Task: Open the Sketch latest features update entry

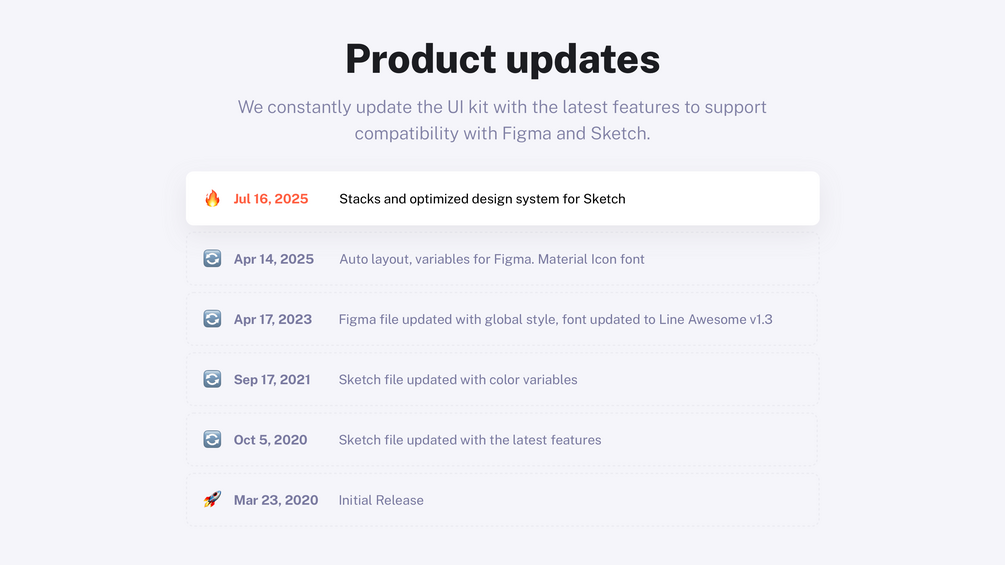Action: point(470,439)
